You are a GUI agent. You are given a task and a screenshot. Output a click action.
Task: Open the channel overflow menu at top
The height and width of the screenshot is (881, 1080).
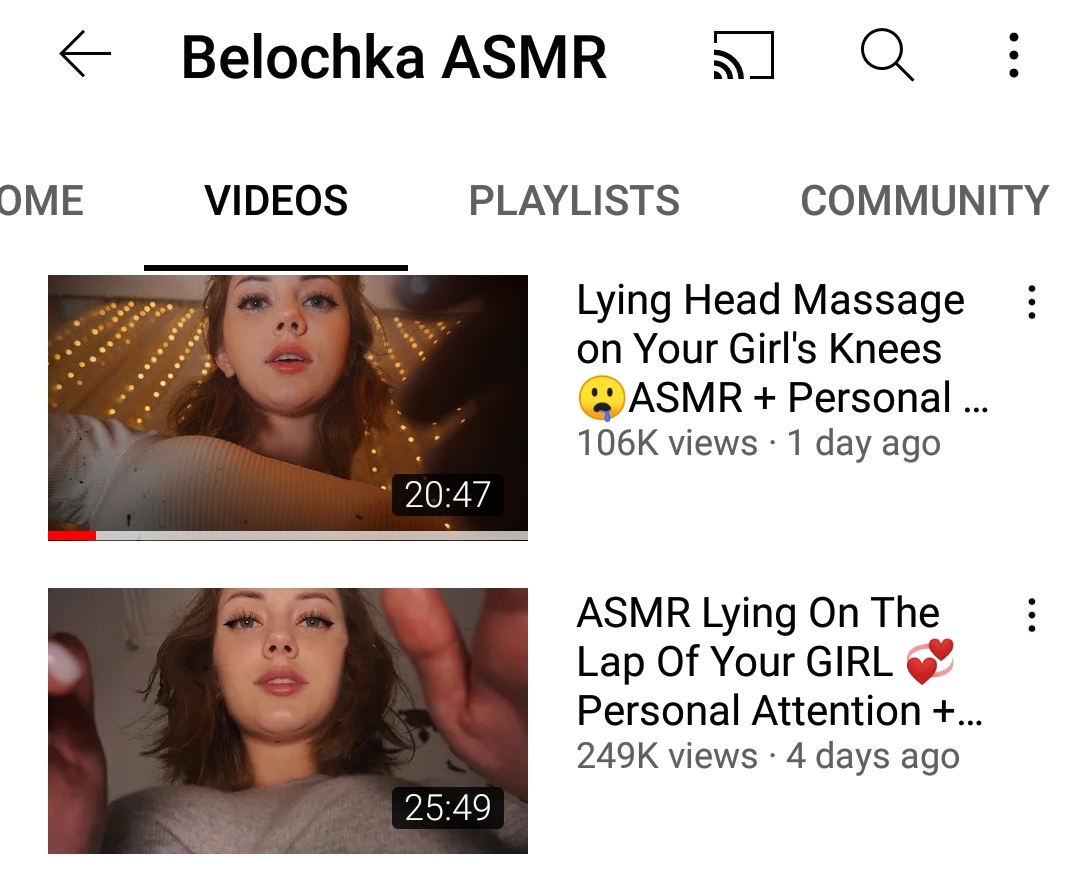[x=1013, y=55]
